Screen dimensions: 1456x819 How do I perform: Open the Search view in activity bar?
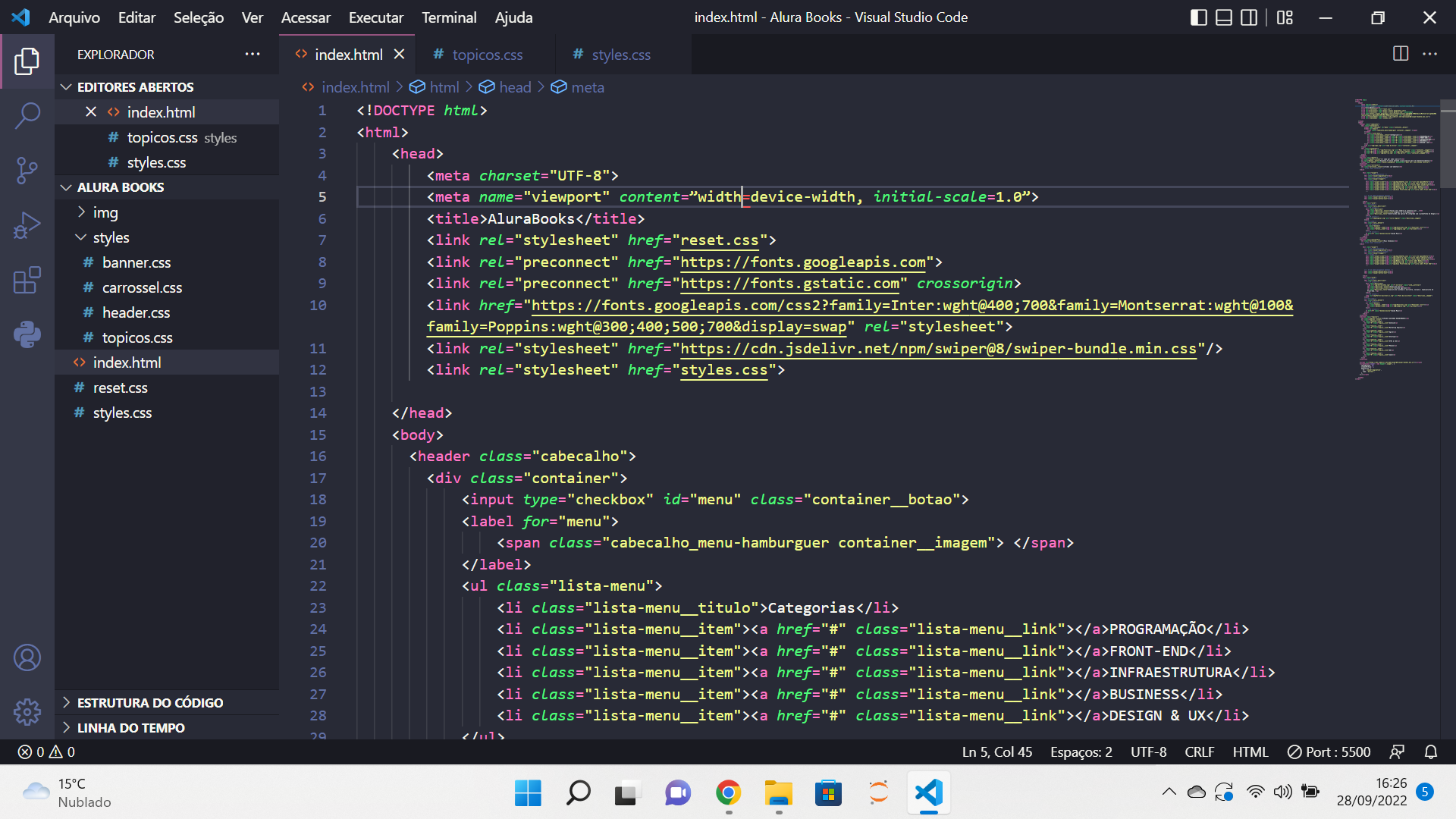(27, 116)
